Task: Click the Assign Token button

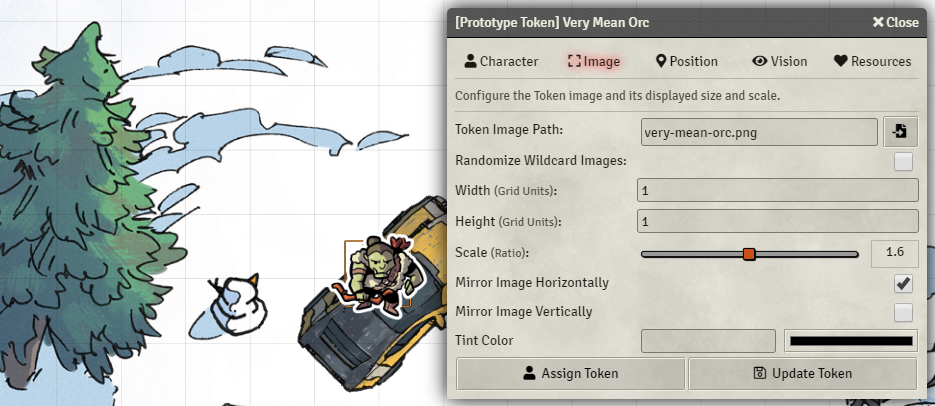Action: tap(571, 374)
